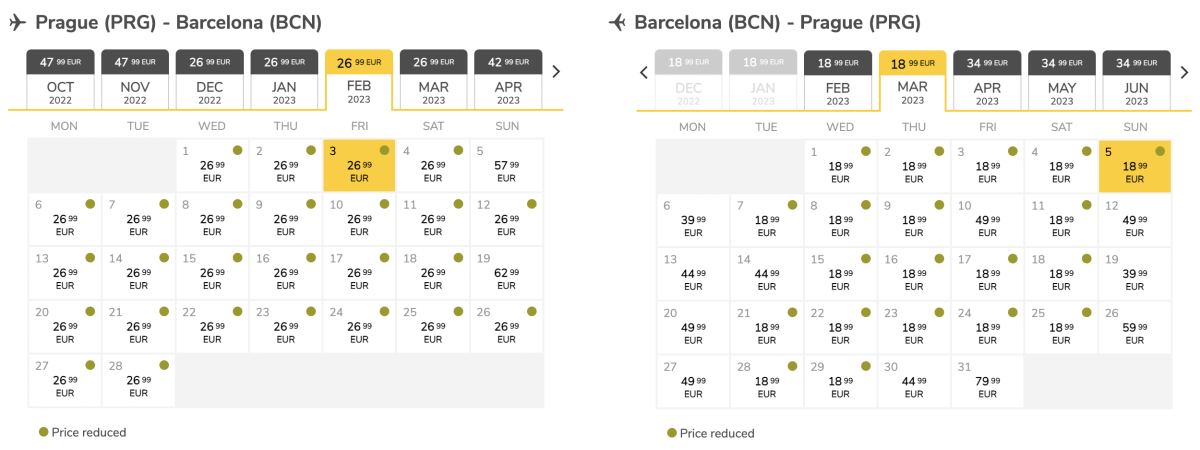Image resolution: width=1200 pixels, height=450 pixels.
Task: Click the highlighted February 3 outbound date
Action: click(359, 166)
